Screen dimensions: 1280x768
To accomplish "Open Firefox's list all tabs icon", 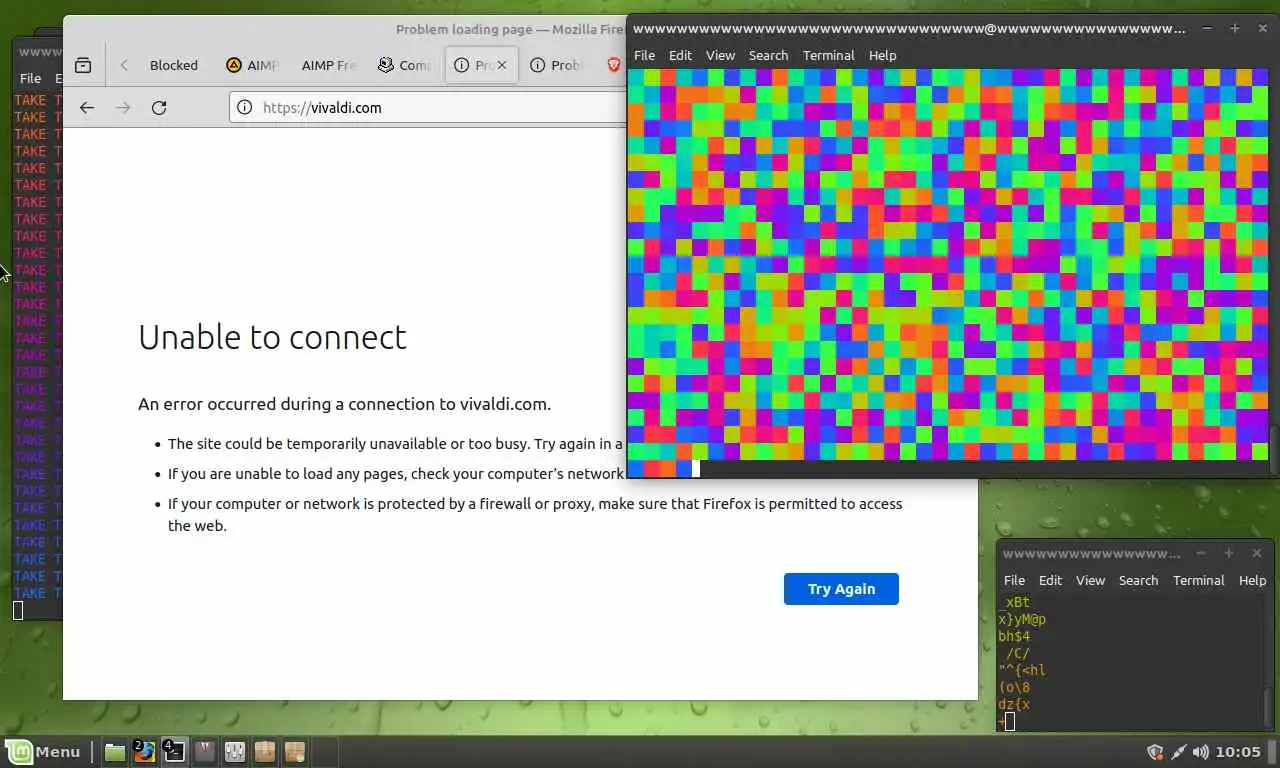I will pos(83,65).
